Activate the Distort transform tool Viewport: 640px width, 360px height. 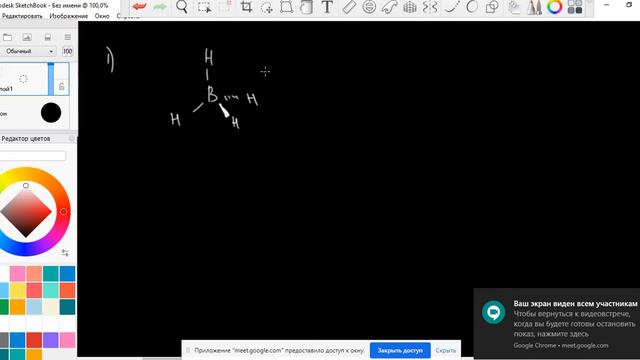(x=287, y=7)
